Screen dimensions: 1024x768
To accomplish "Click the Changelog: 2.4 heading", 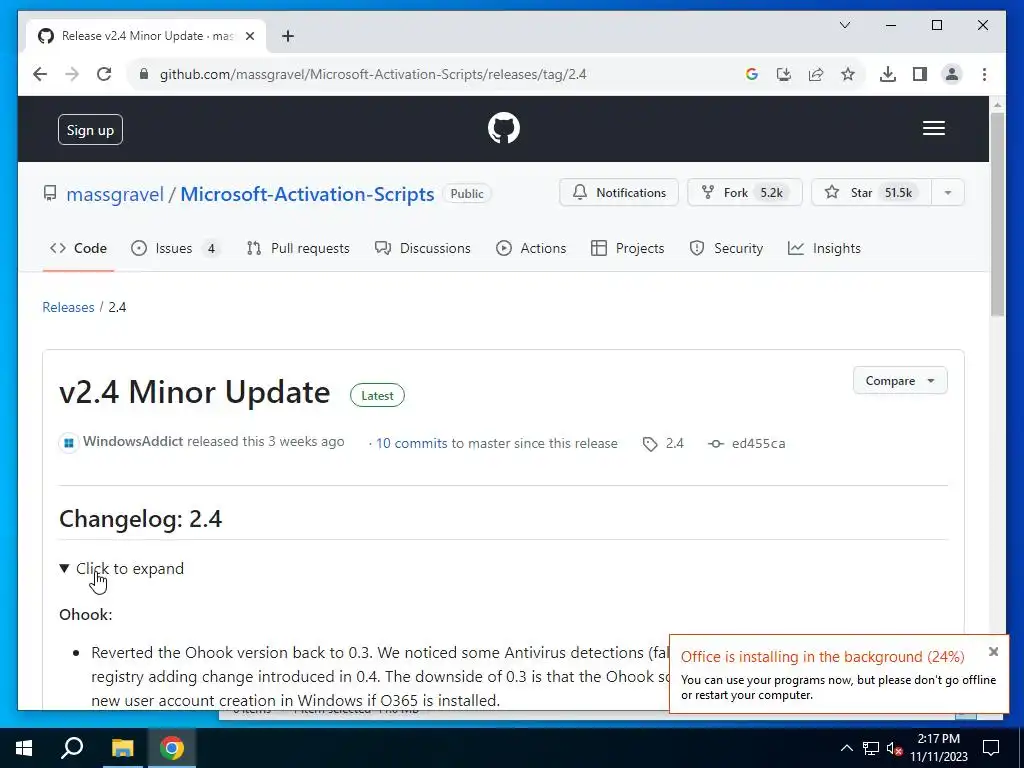I will point(140,519).
